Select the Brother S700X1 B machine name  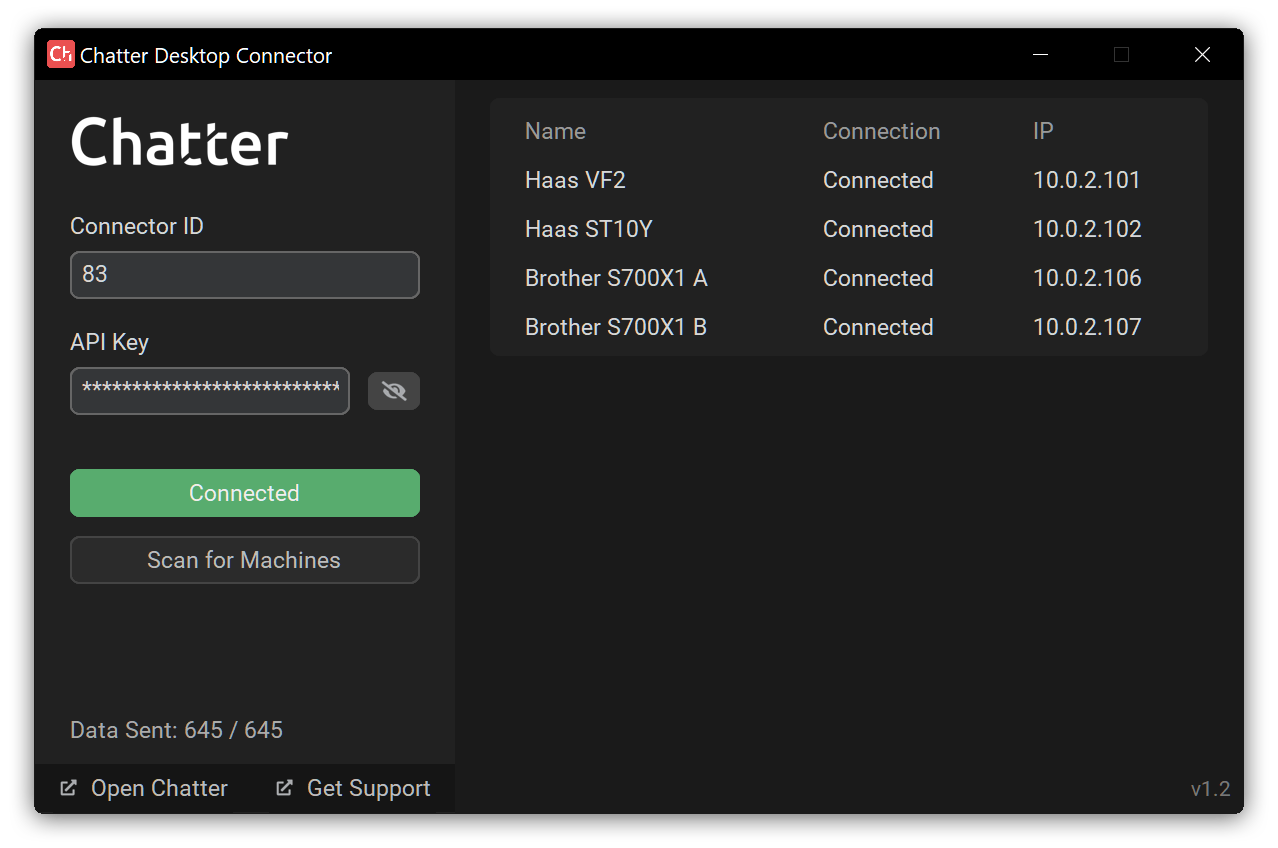coord(616,327)
